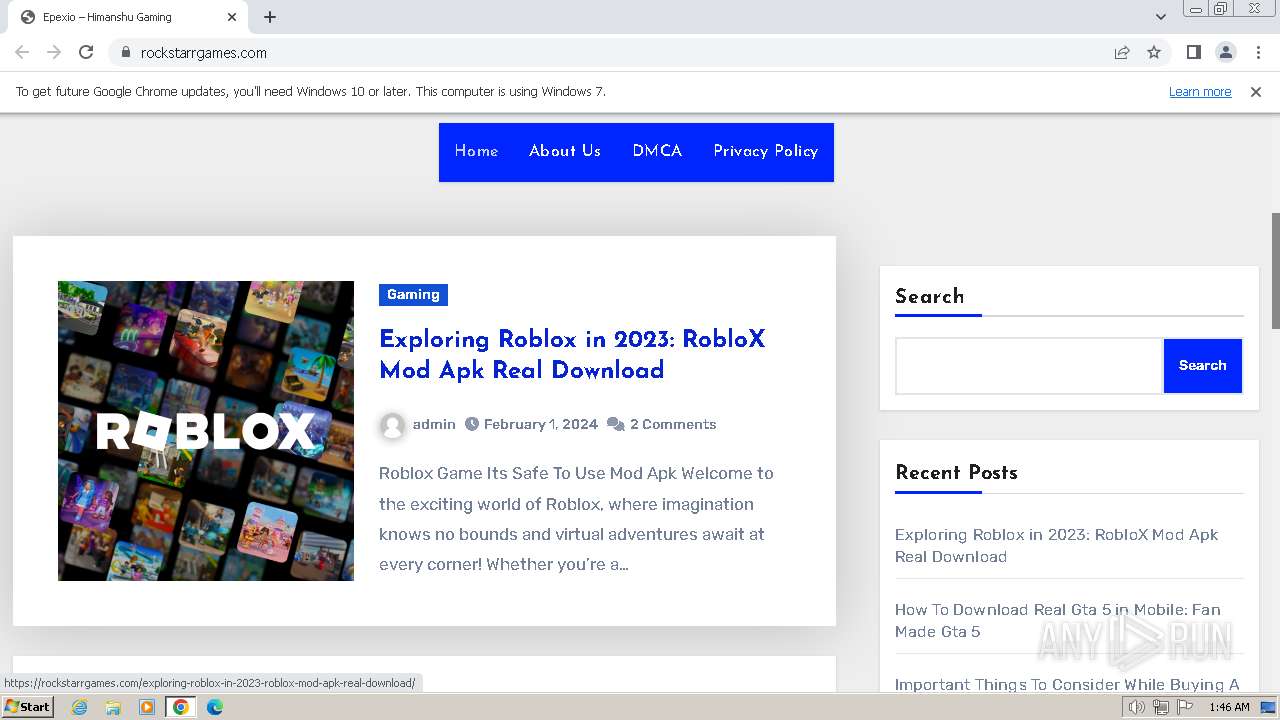1280x720 pixels.
Task: Open the Exploring Roblox in 2023 post title
Action: [x=572, y=355]
